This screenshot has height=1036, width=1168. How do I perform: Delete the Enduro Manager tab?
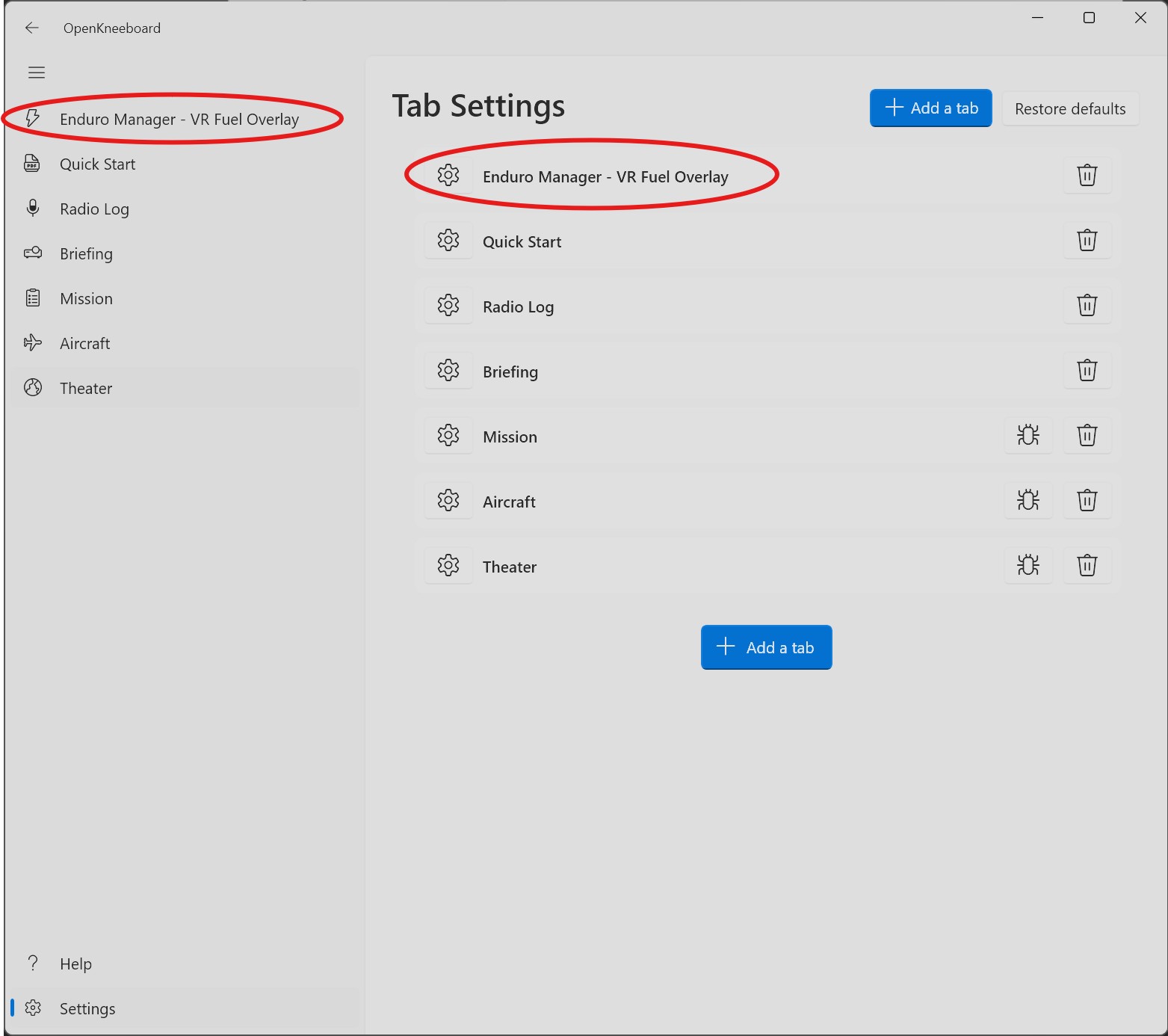pos(1087,176)
